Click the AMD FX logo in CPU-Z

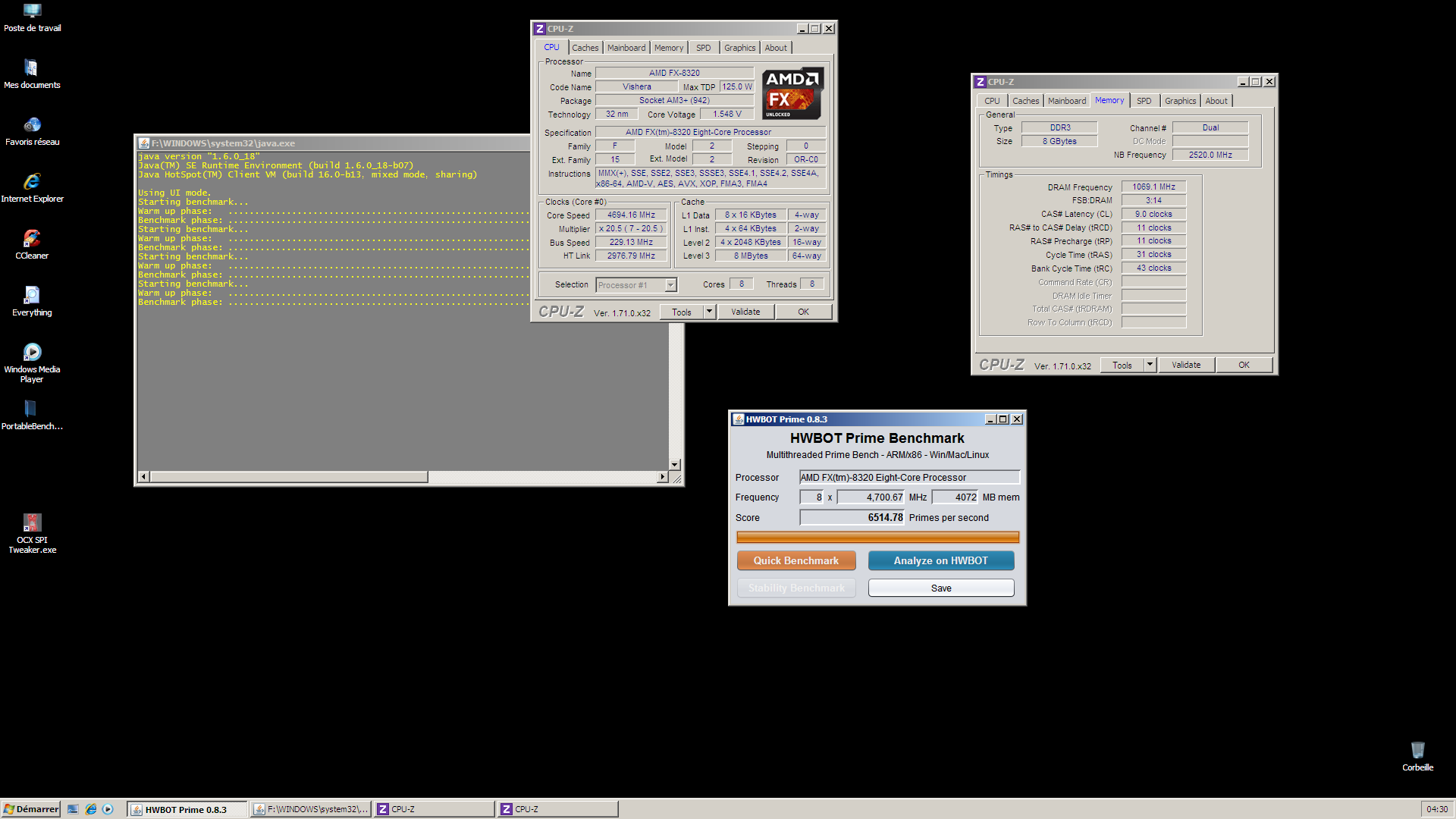[792, 93]
